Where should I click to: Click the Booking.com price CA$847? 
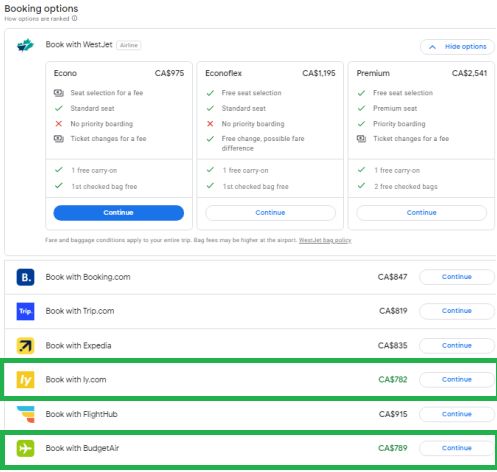pyautogui.click(x=393, y=277)
